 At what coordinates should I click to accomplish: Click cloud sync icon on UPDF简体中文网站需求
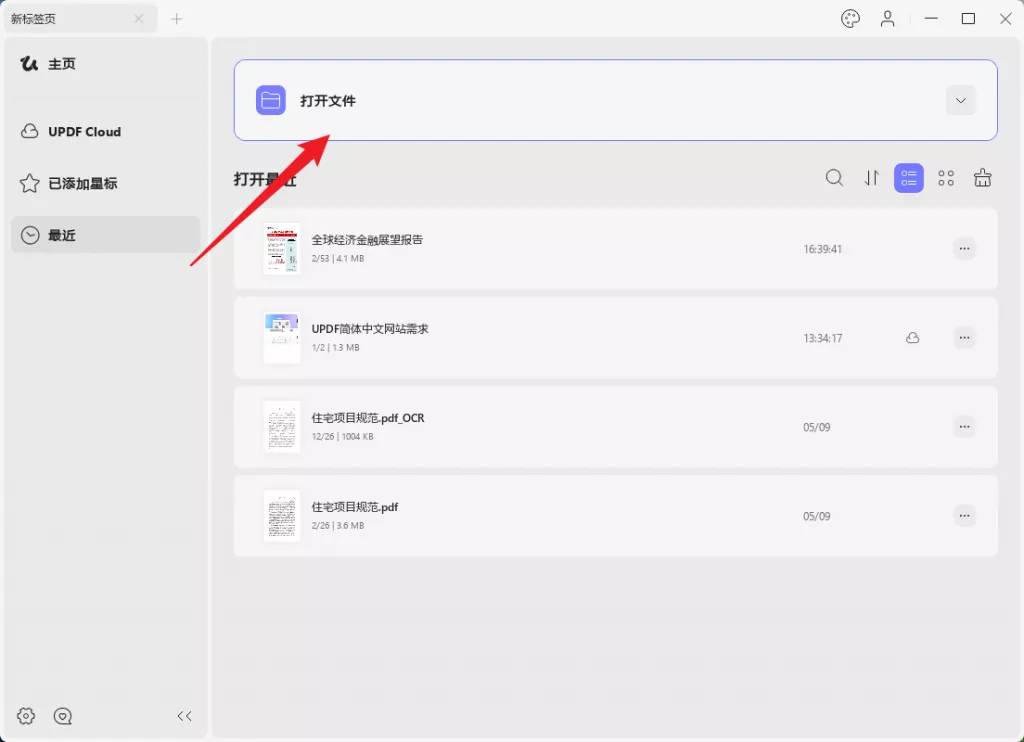point(912,338)
